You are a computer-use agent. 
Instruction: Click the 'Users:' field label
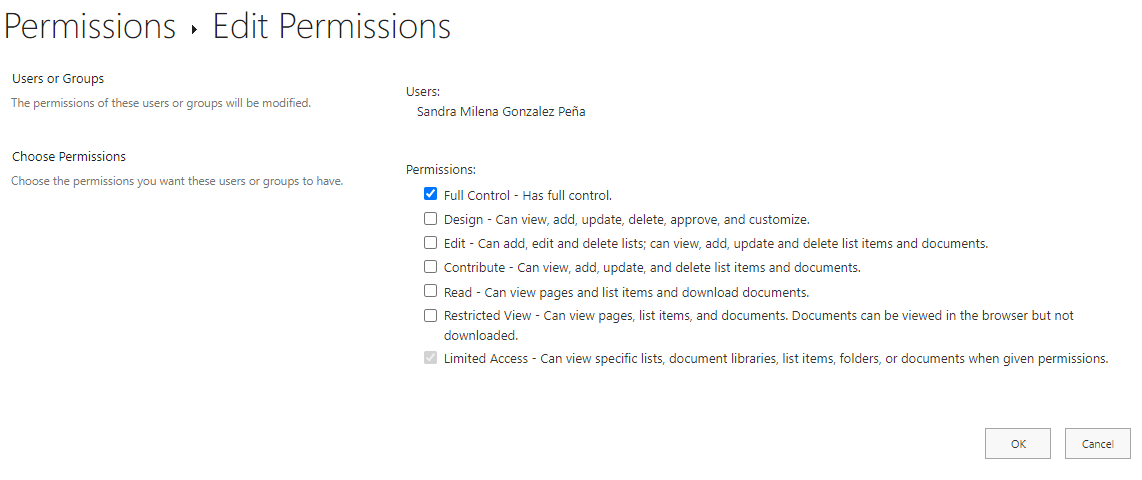[423, 92]
